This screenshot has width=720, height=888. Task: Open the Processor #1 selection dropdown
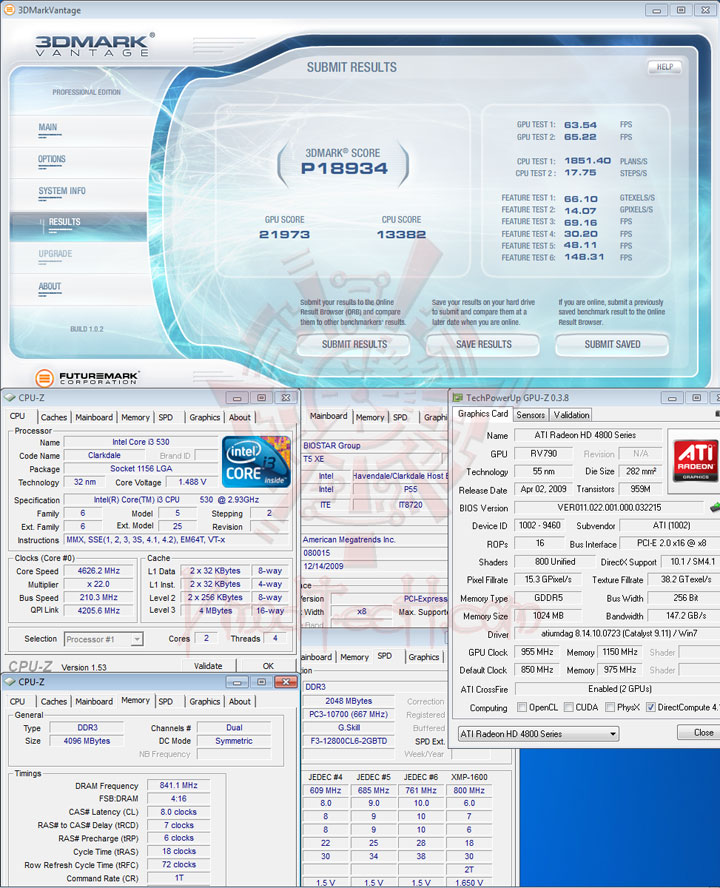104,639
